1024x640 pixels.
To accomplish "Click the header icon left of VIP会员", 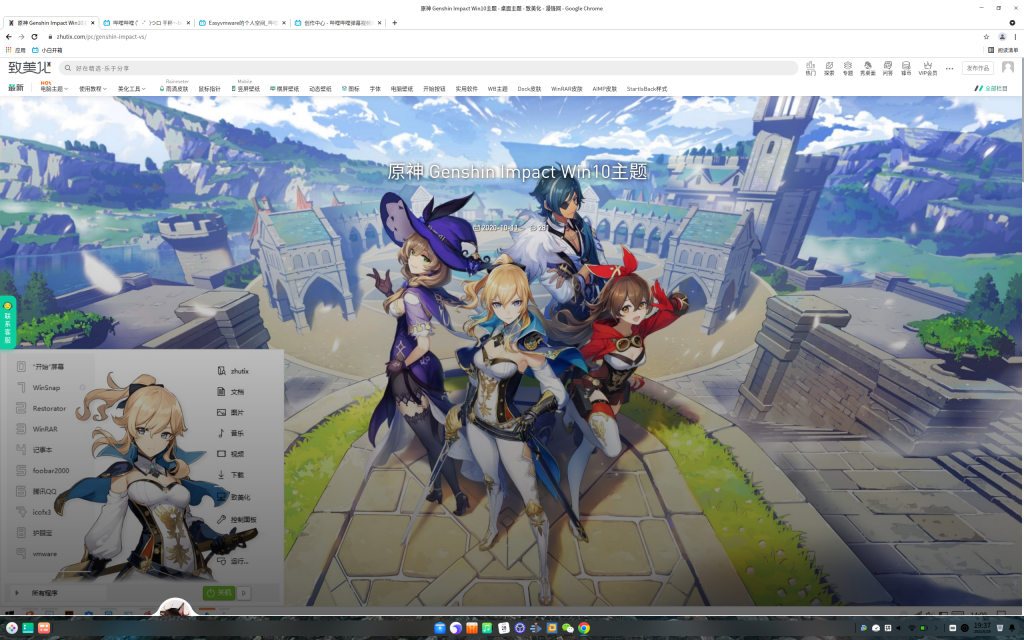I will [906, 69].
